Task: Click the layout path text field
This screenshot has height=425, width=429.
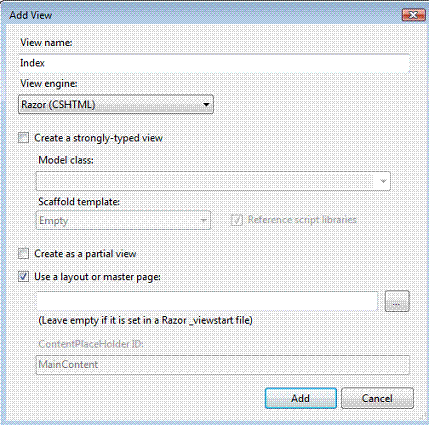Action: [x=207, y=301]
